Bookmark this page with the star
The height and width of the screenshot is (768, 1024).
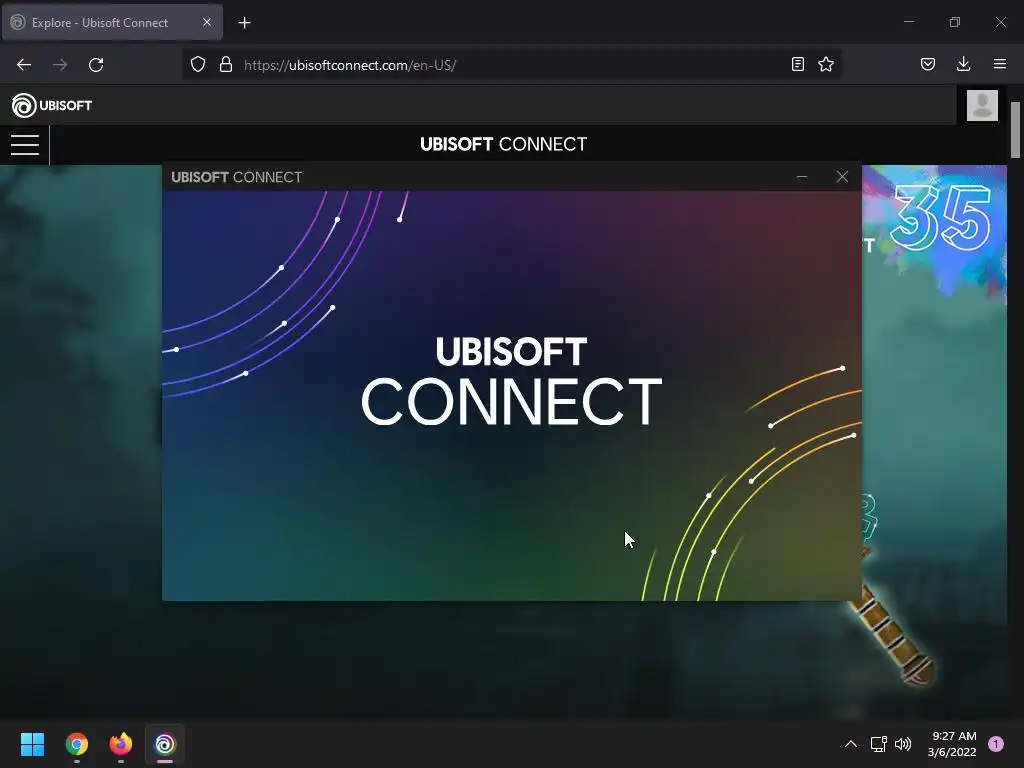[826, 64]
